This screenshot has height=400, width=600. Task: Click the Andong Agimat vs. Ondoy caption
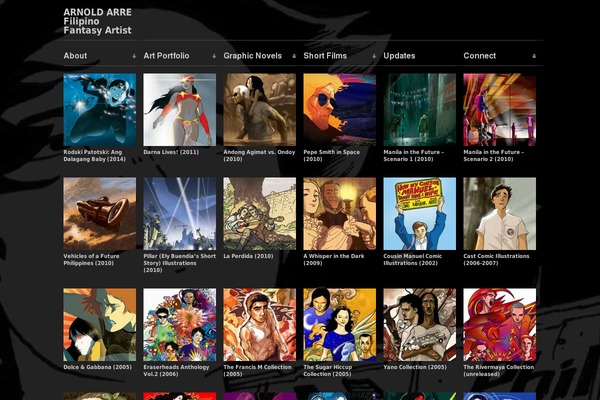259,155
